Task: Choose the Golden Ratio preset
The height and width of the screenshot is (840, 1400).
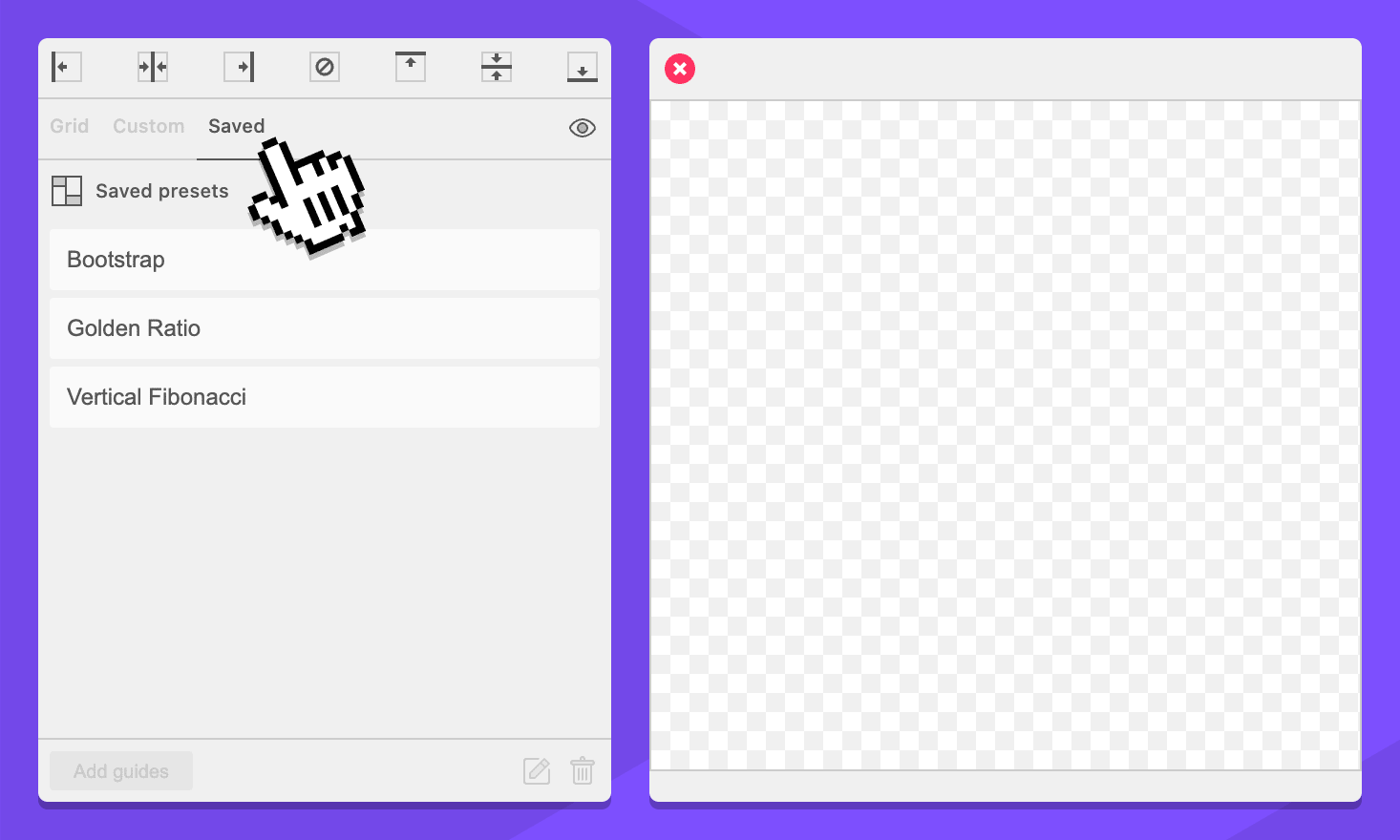Action: (325, 328)
